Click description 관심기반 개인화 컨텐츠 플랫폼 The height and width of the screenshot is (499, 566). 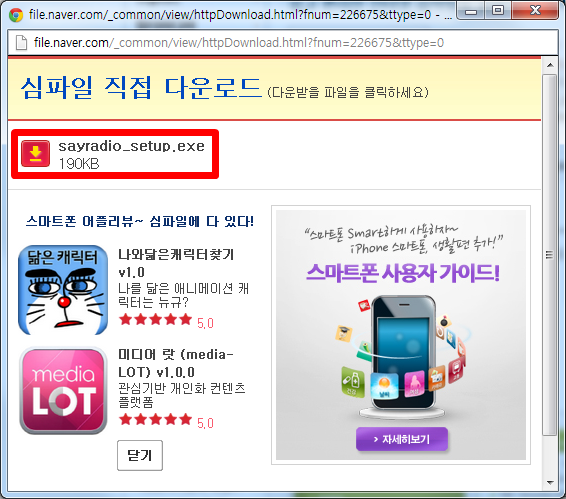coord(182,395)
